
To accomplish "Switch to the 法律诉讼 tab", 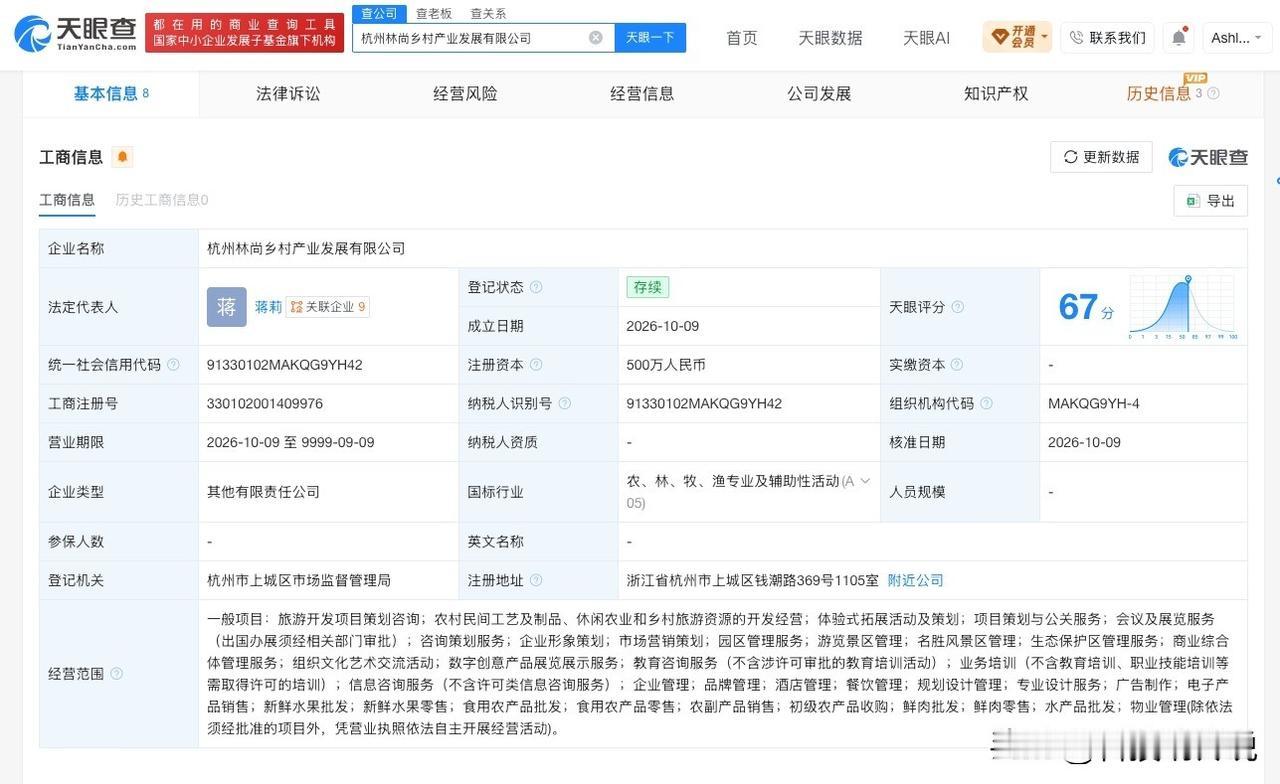I will pos(288,94).
